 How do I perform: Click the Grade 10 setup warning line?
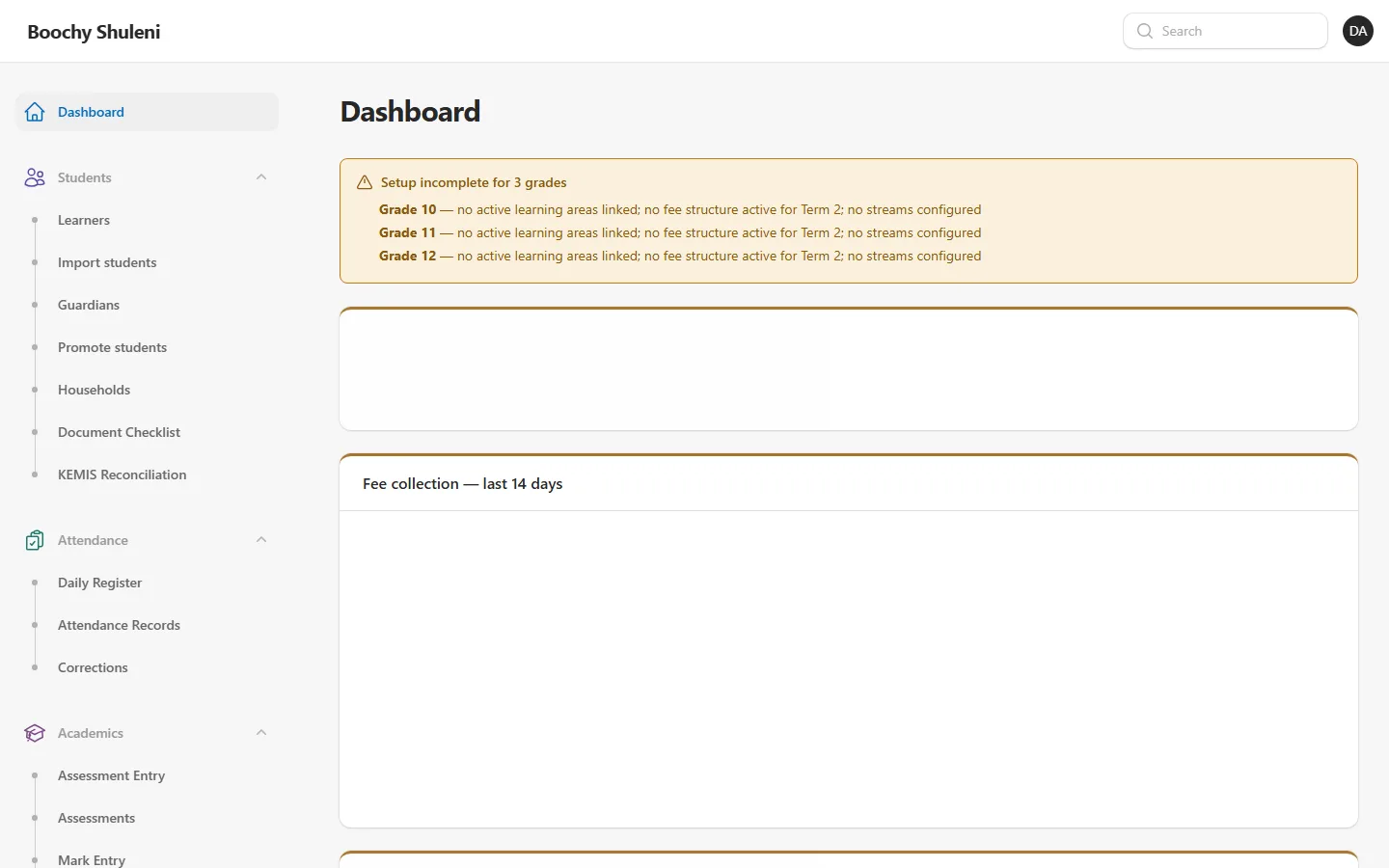[x=680, y=209]
